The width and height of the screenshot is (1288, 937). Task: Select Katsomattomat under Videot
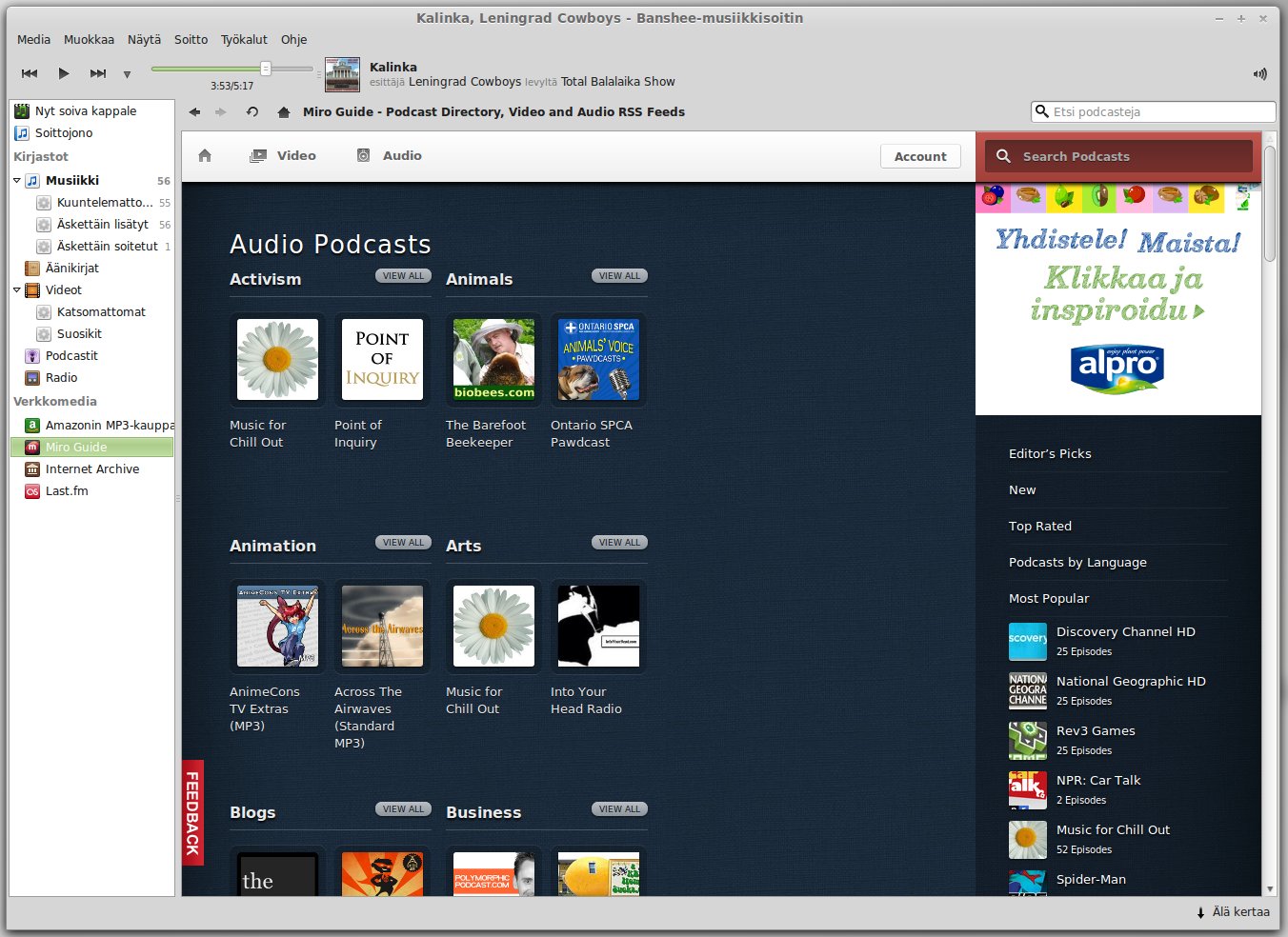103,312
